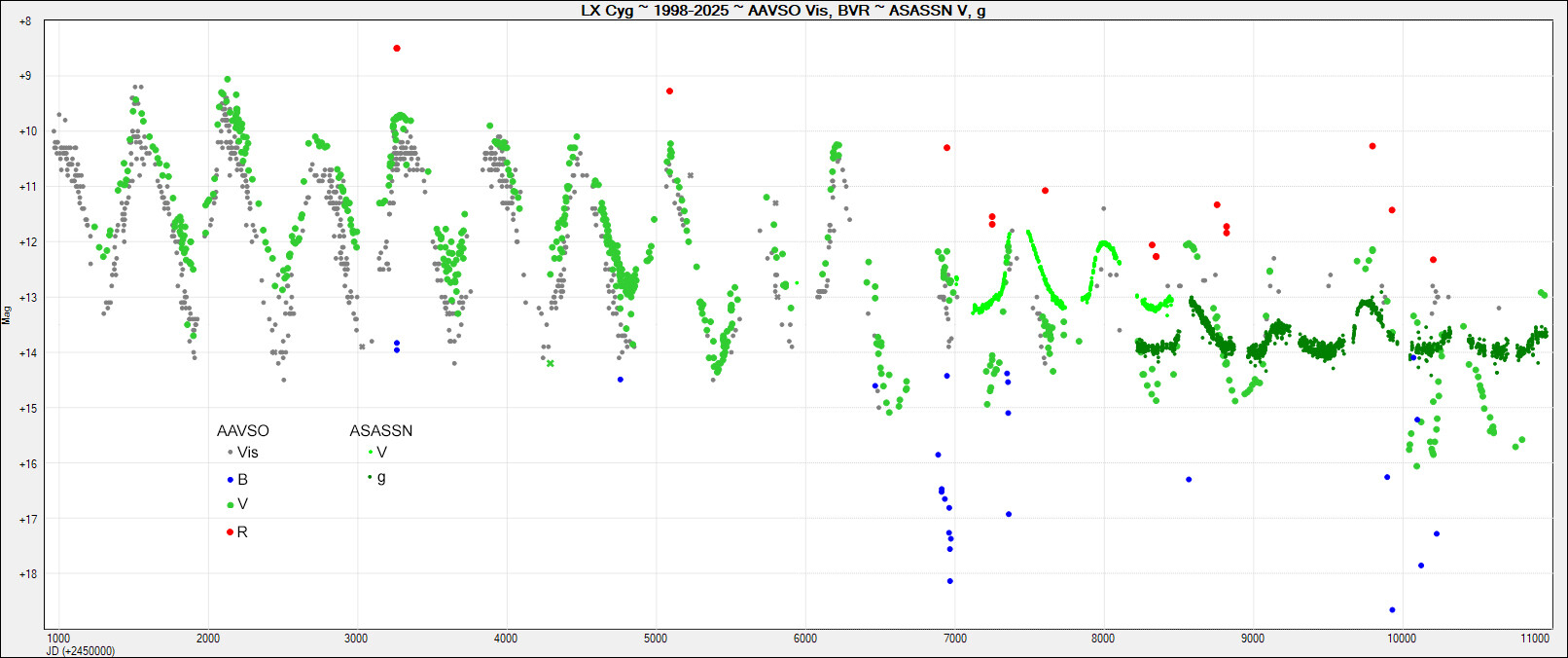1568x658 pixels.
Task: Select the ASASSN legend heading
Action: pos(380,431)
